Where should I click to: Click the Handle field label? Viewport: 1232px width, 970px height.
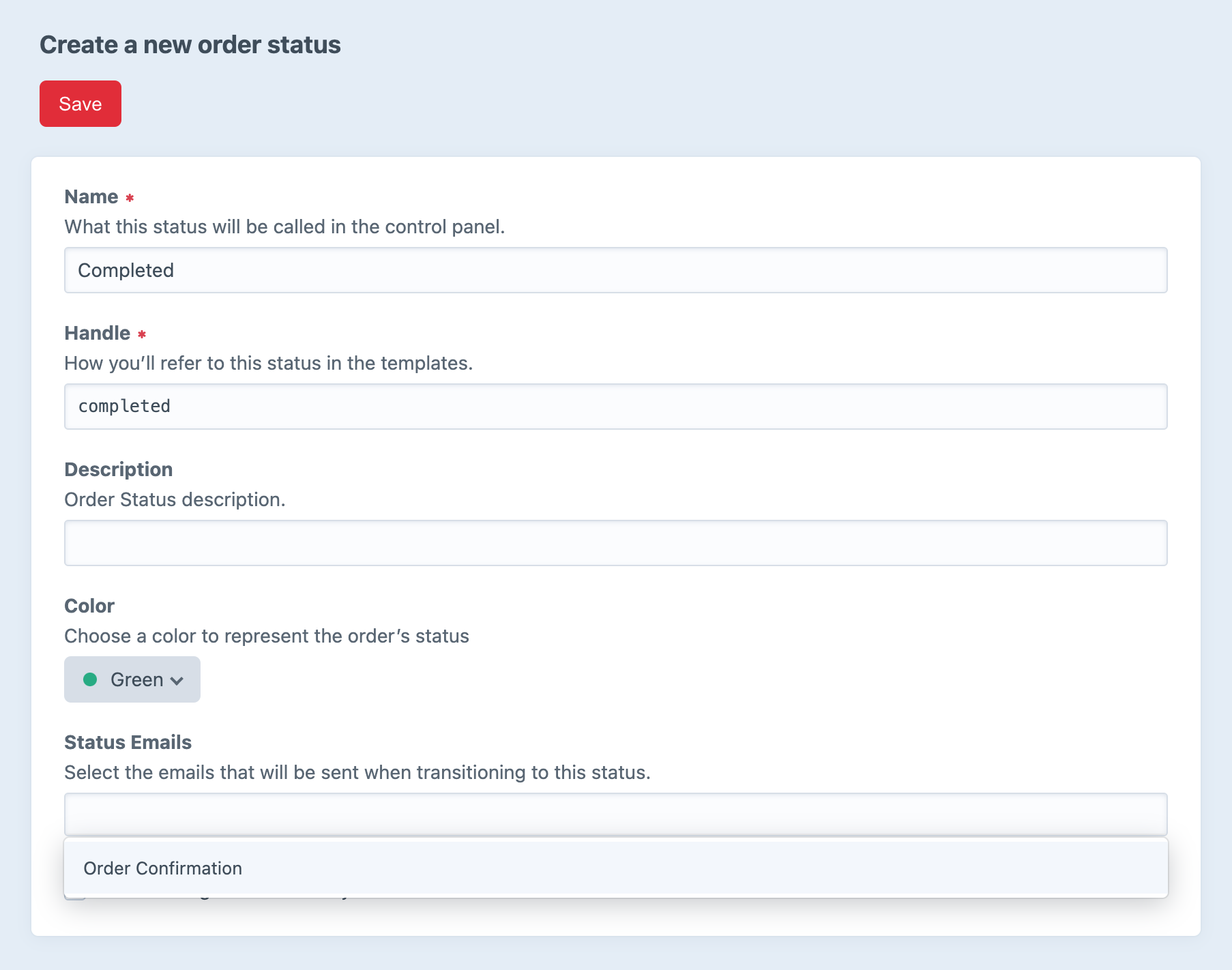tap(97, 333)
